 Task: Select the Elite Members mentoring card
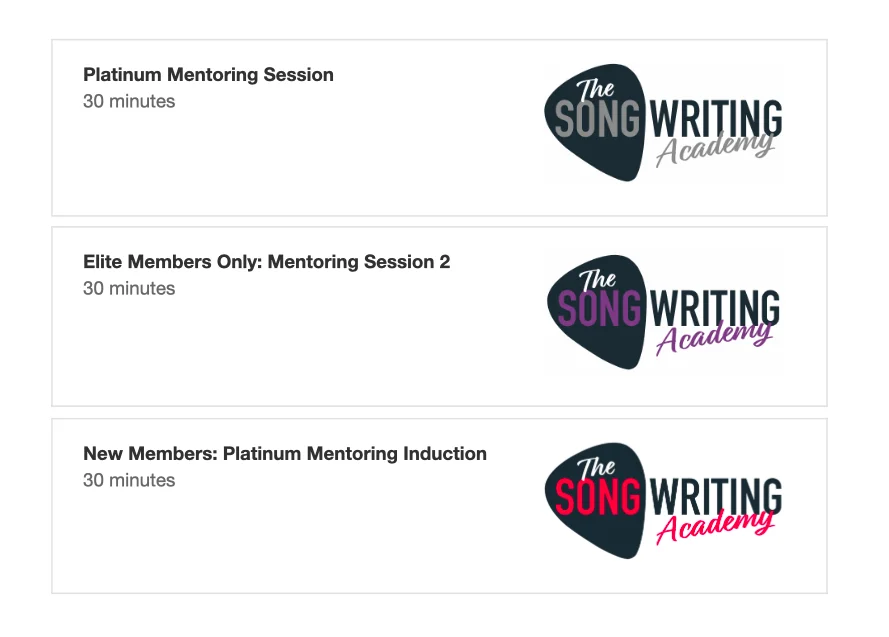click(x=439, y=316)
